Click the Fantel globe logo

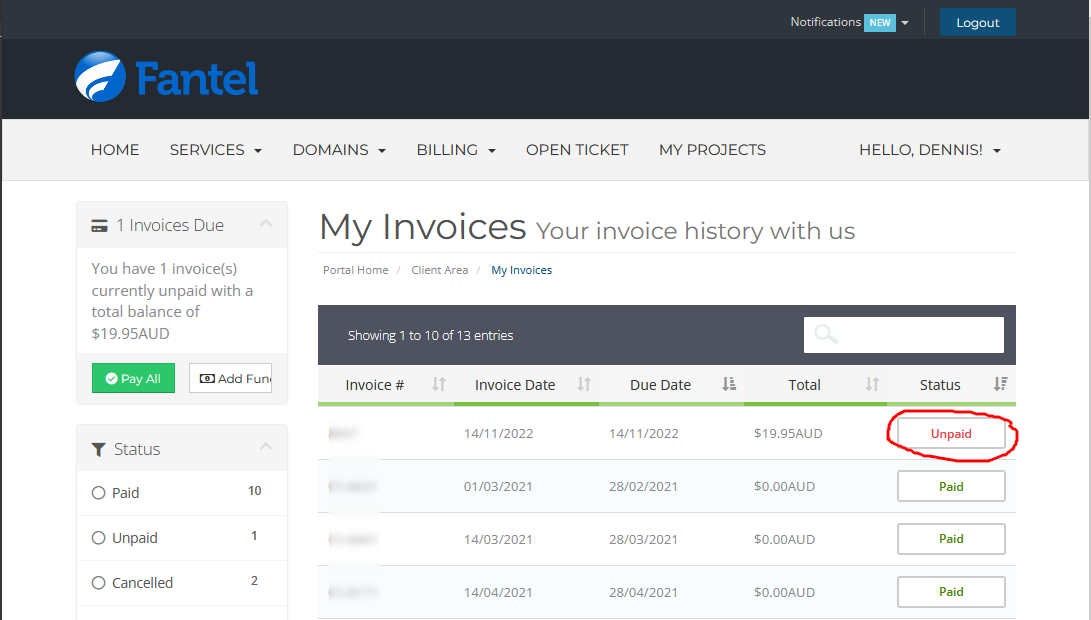tap(100, 77)
